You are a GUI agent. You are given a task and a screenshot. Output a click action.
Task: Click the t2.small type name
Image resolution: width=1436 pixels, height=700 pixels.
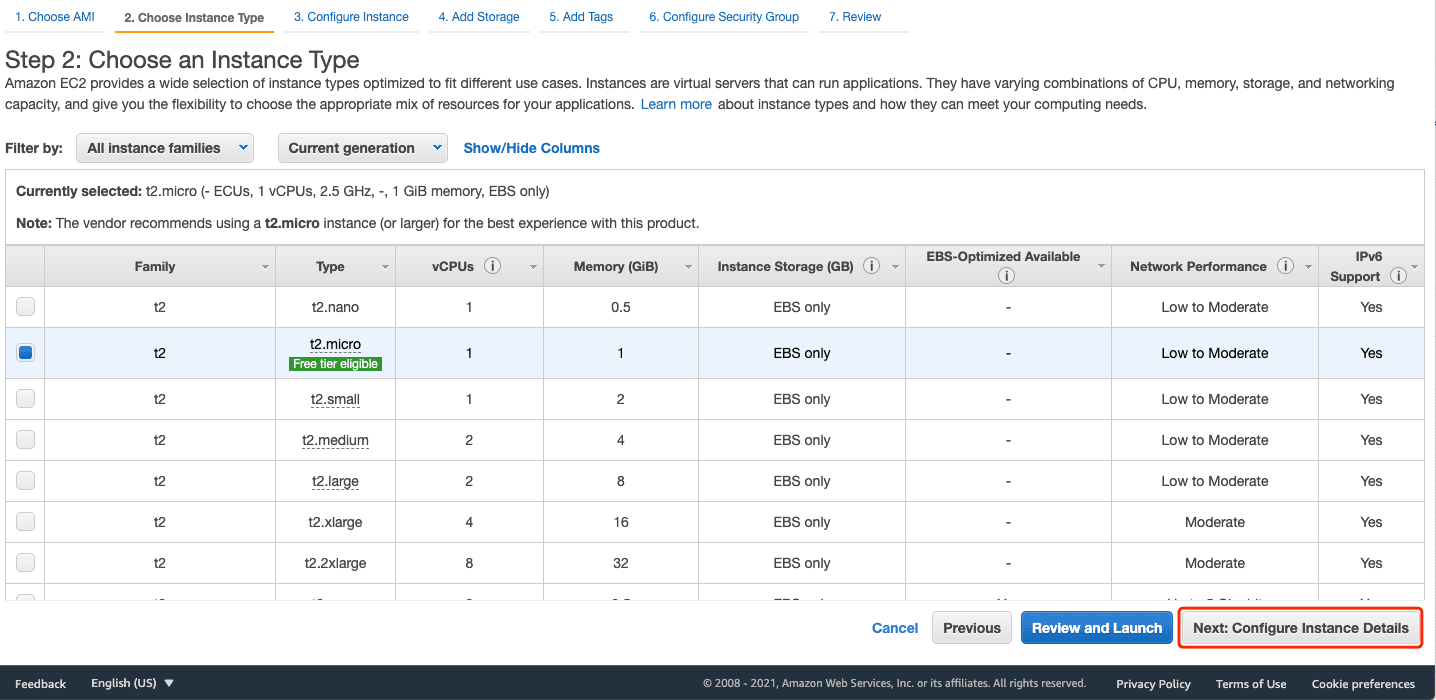point(335,399)
